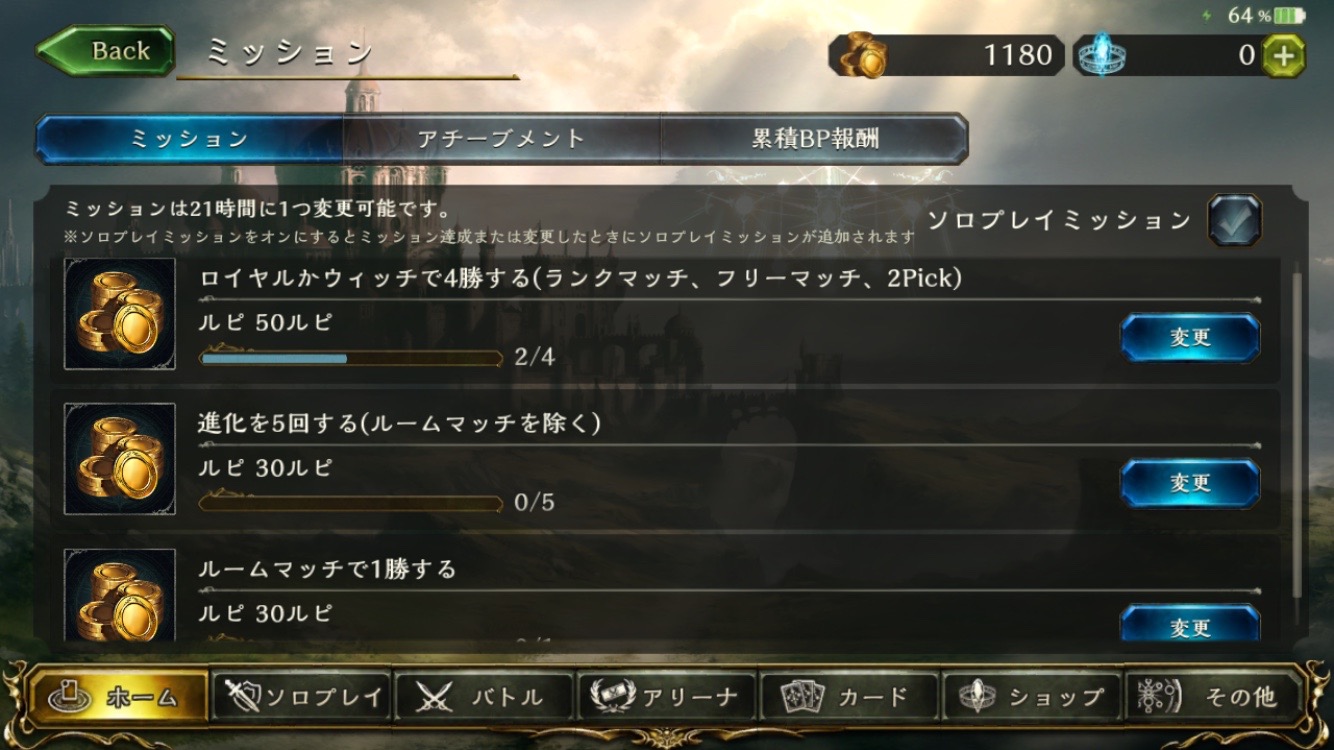
Task: Switch to the アチーブメント tab
Action: 501,139
